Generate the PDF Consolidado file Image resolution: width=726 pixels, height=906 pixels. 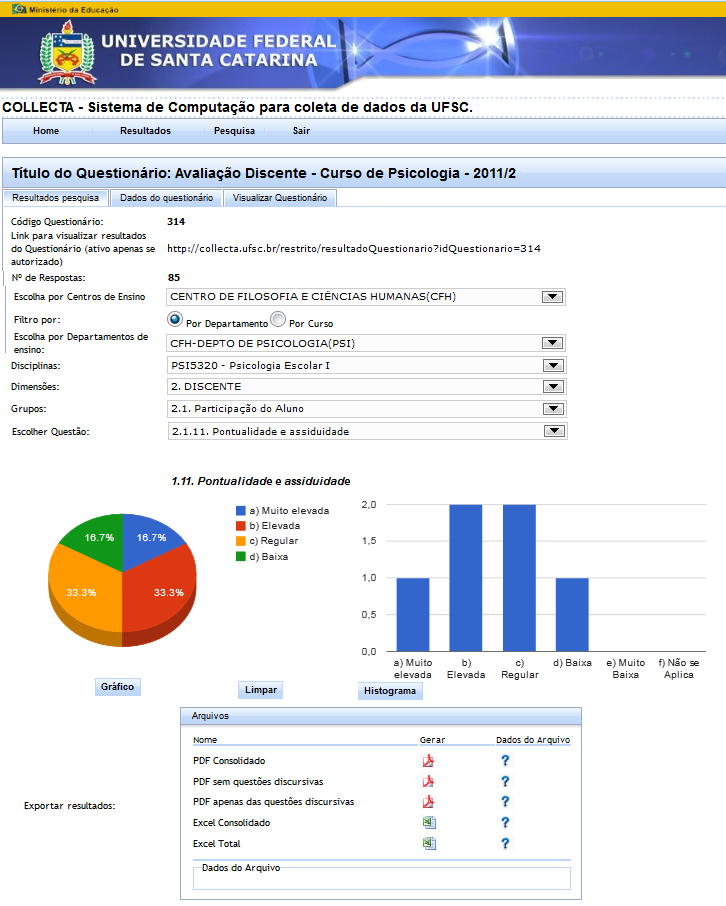428,761
